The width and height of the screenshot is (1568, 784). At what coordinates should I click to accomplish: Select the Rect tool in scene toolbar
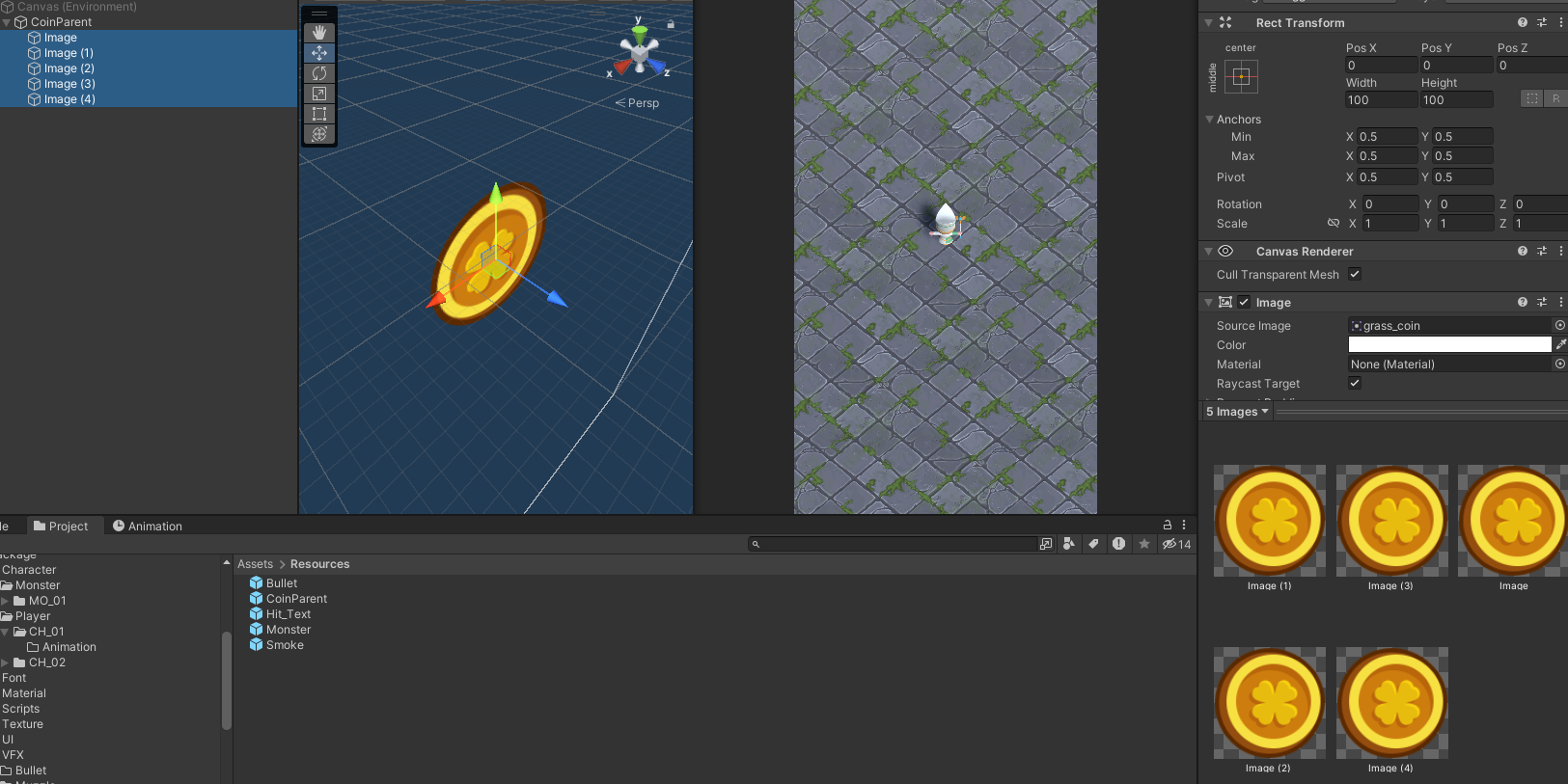coord(319,114)
